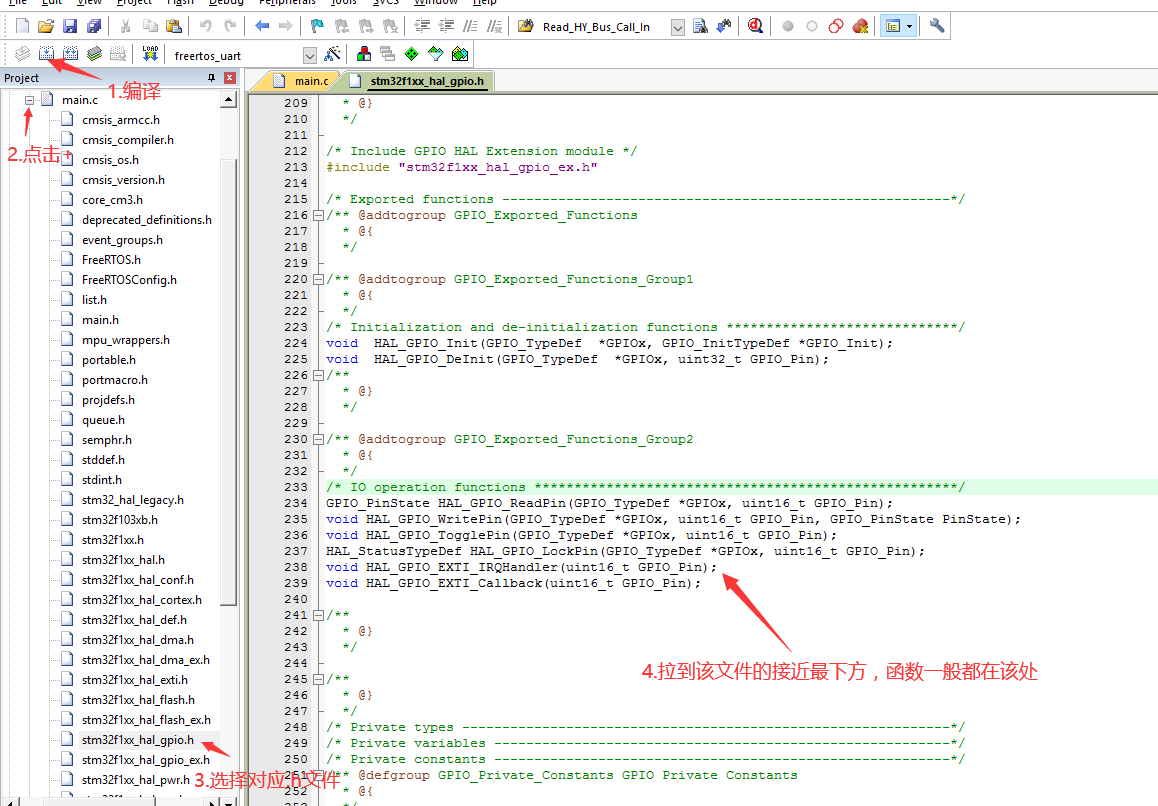Fold the comment block at line 226
This screenshot has width=1158, height=806.
(318, 375)
